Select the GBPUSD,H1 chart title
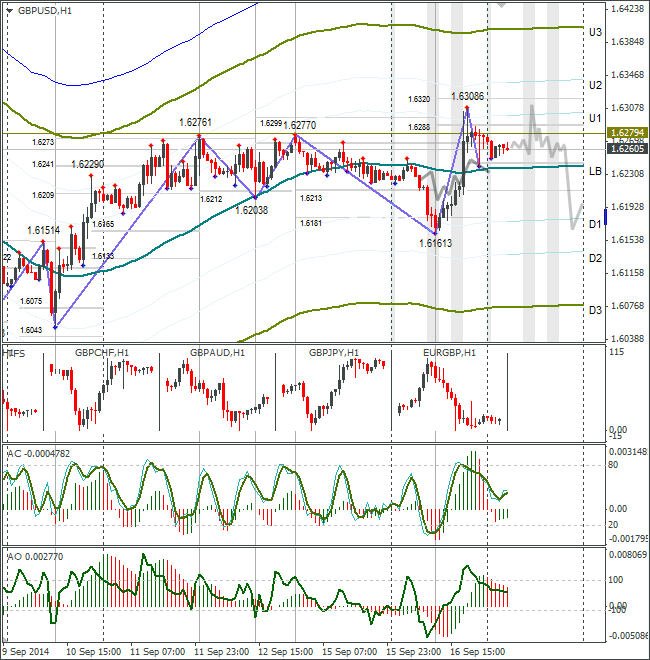 tap(45, 11)
